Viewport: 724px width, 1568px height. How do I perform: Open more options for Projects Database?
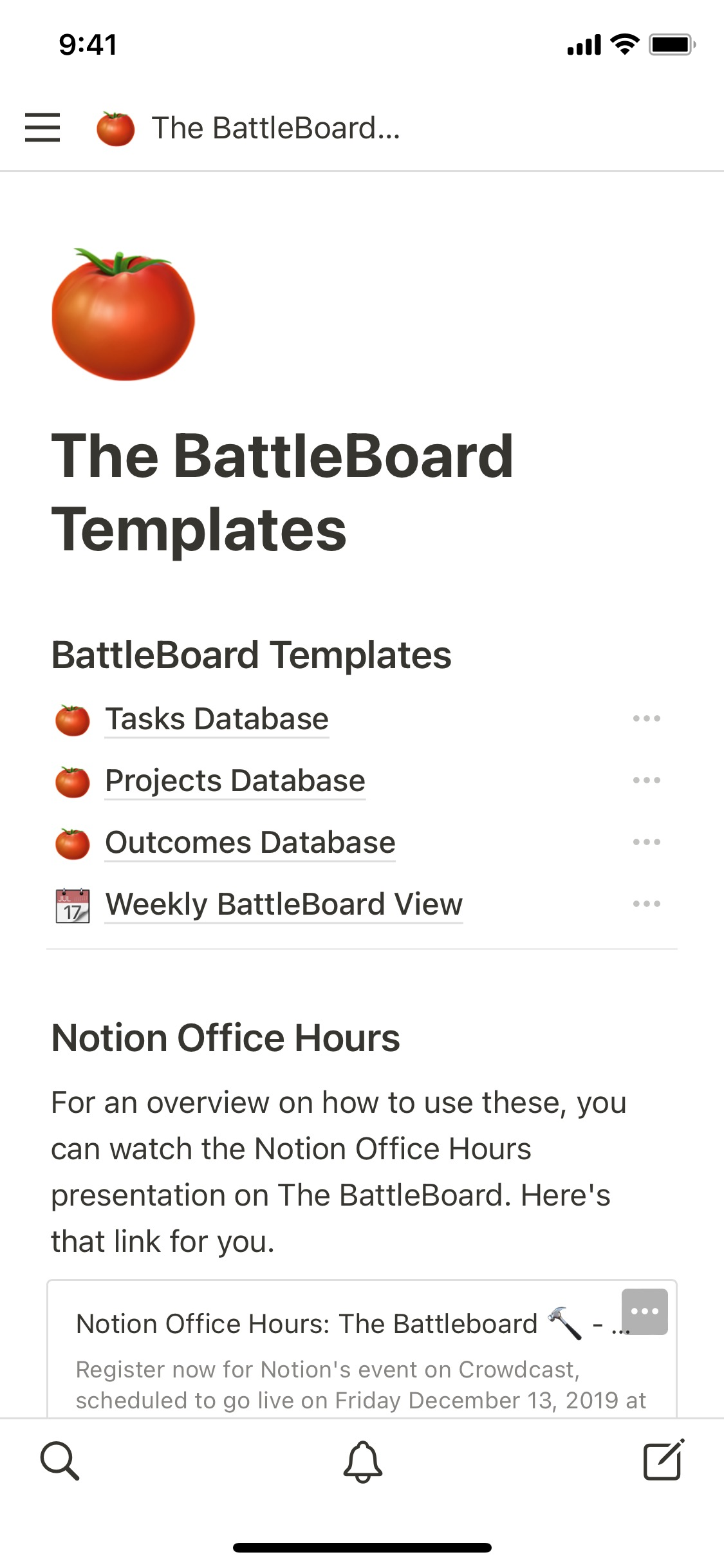(x=646, y=780)
